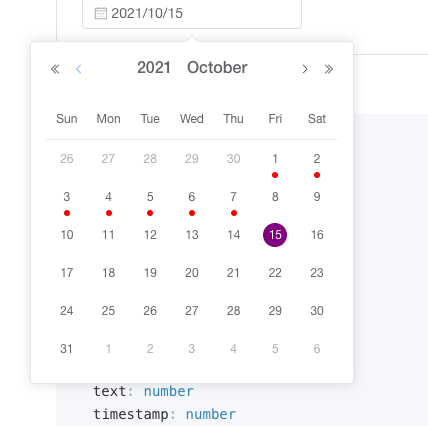Select October 20
428x426 pixels.
[x=192, y=273]
